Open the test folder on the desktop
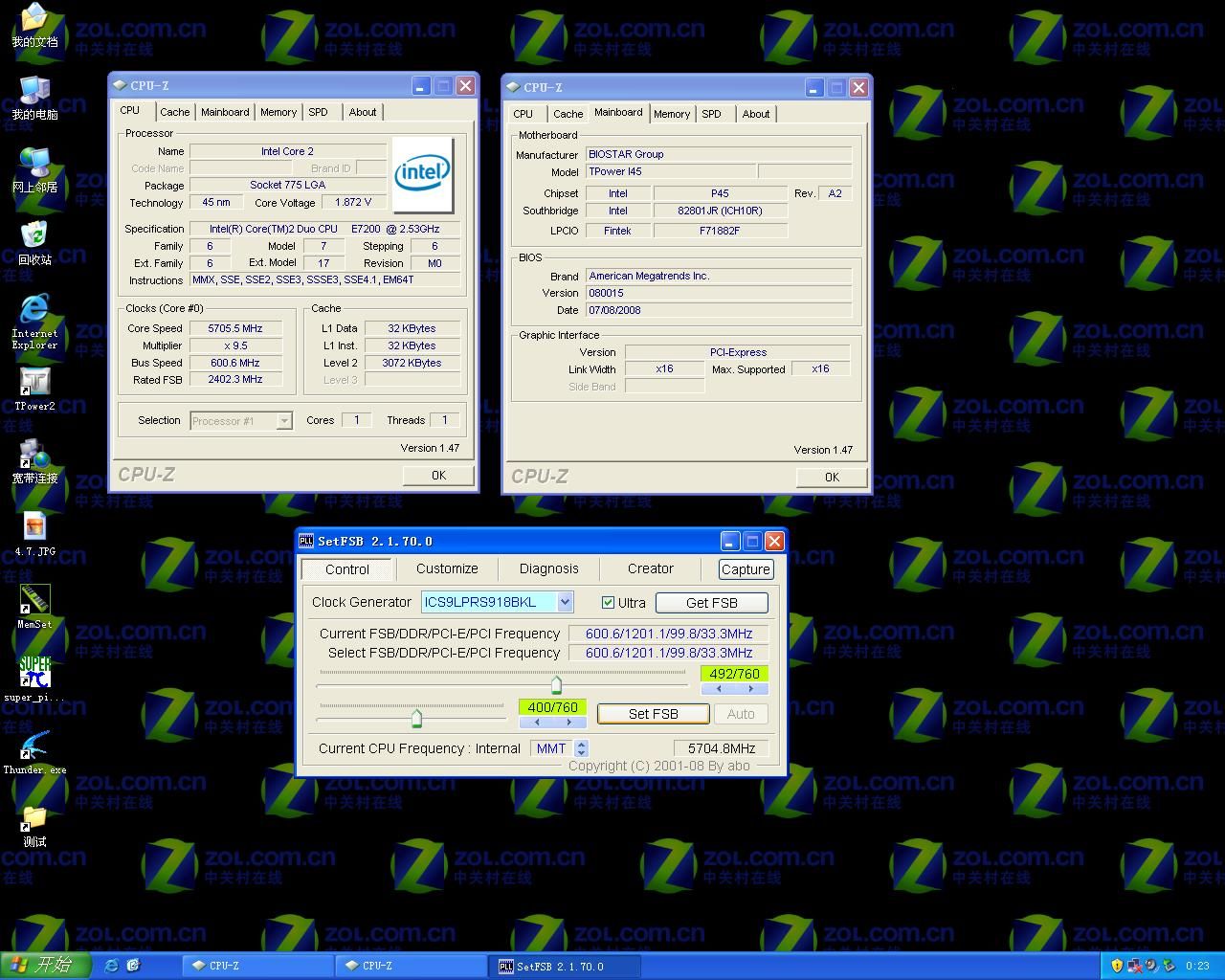 click(34, 826)
